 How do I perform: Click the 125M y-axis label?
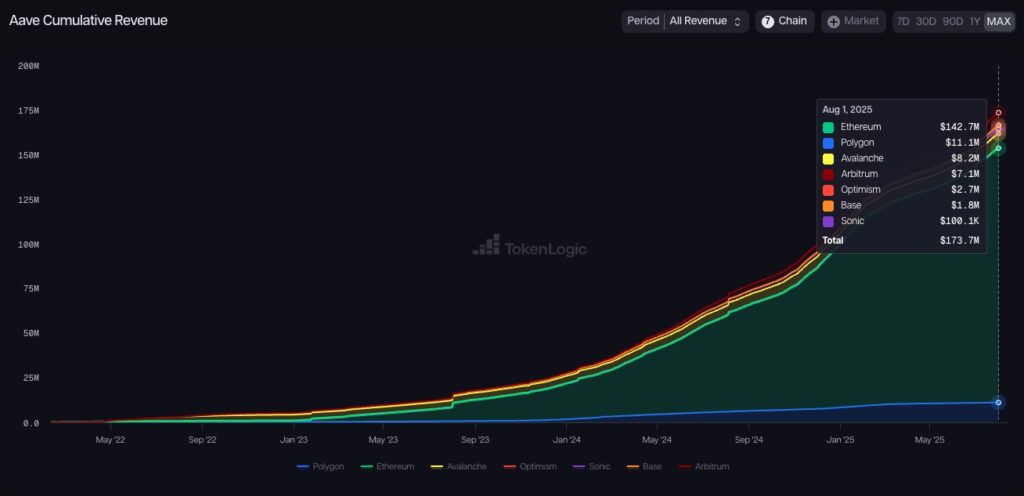(x=28, y=200)
